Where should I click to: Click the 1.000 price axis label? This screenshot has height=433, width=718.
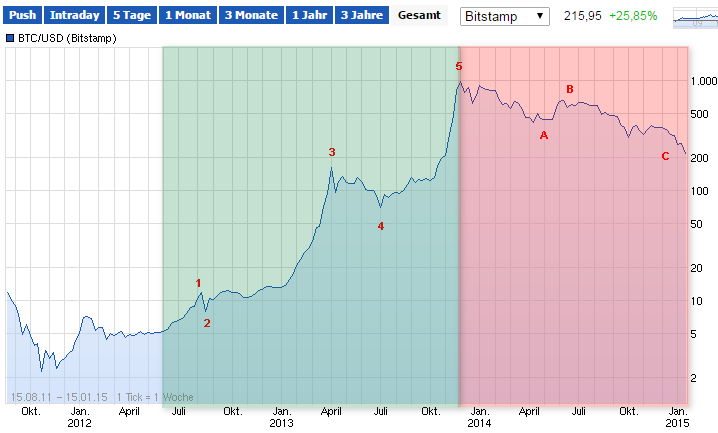click(704, 81)
